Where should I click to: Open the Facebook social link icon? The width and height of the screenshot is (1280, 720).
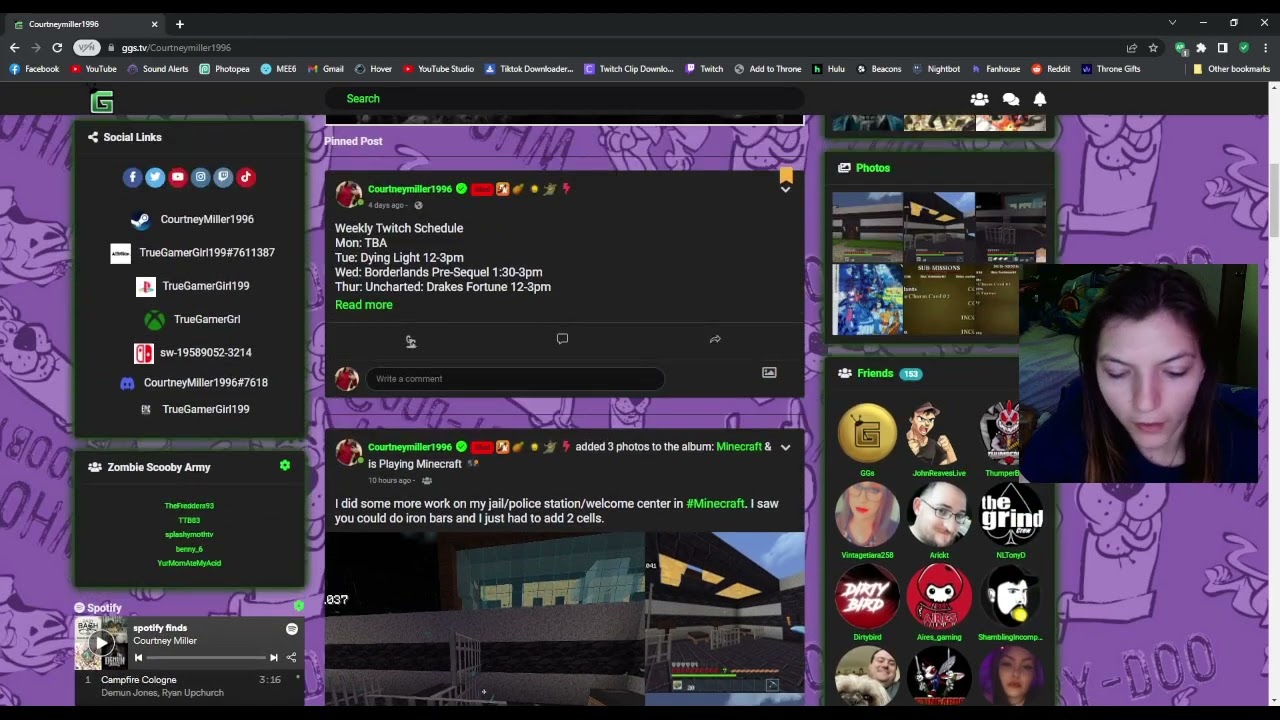(x=132, y=177)
